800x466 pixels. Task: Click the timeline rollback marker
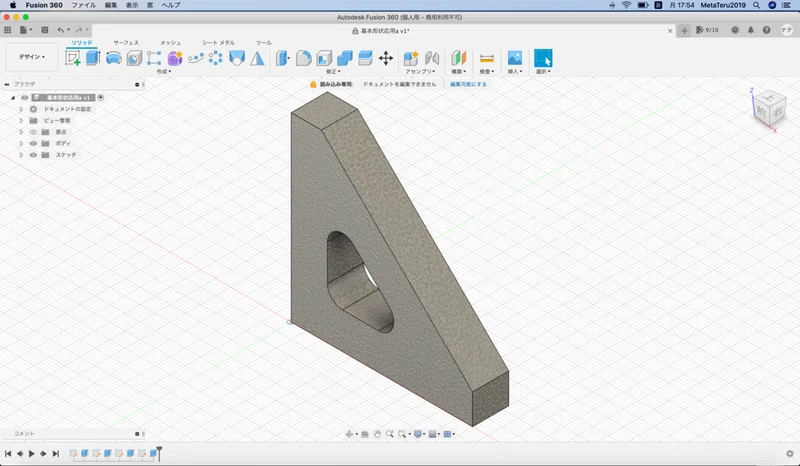tap(159, 452)
